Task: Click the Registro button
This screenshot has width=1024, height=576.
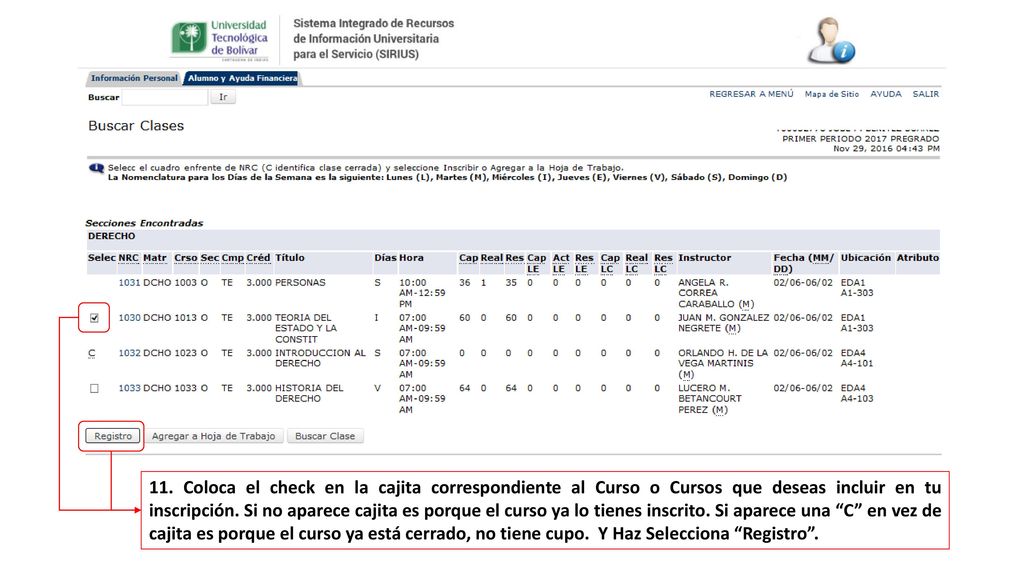Action: click(113, 436)
